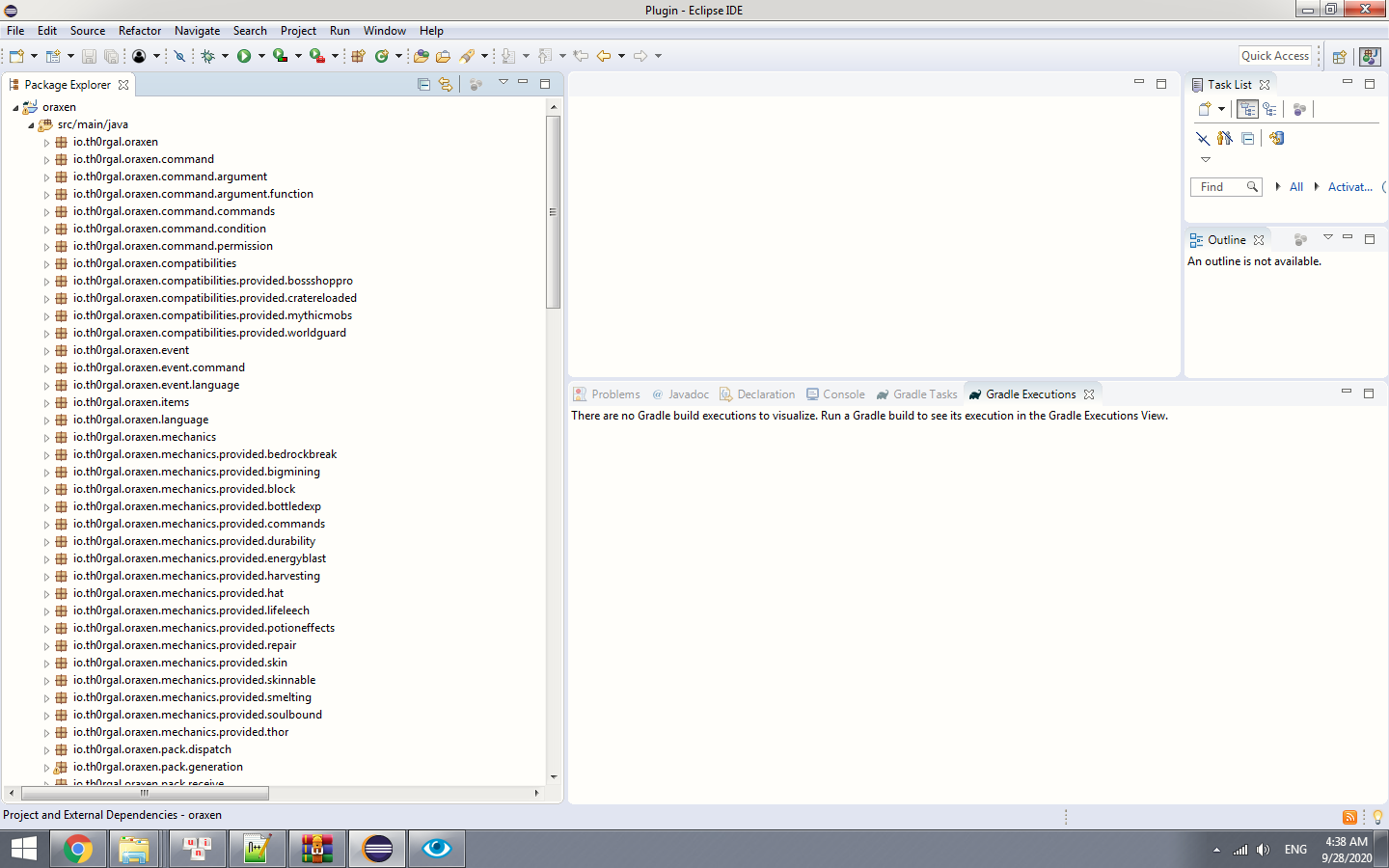This screenshot has height=868, width=1389.
Task: Click the Package Explorer horizontal scrollbar
Action: point(145,794)
